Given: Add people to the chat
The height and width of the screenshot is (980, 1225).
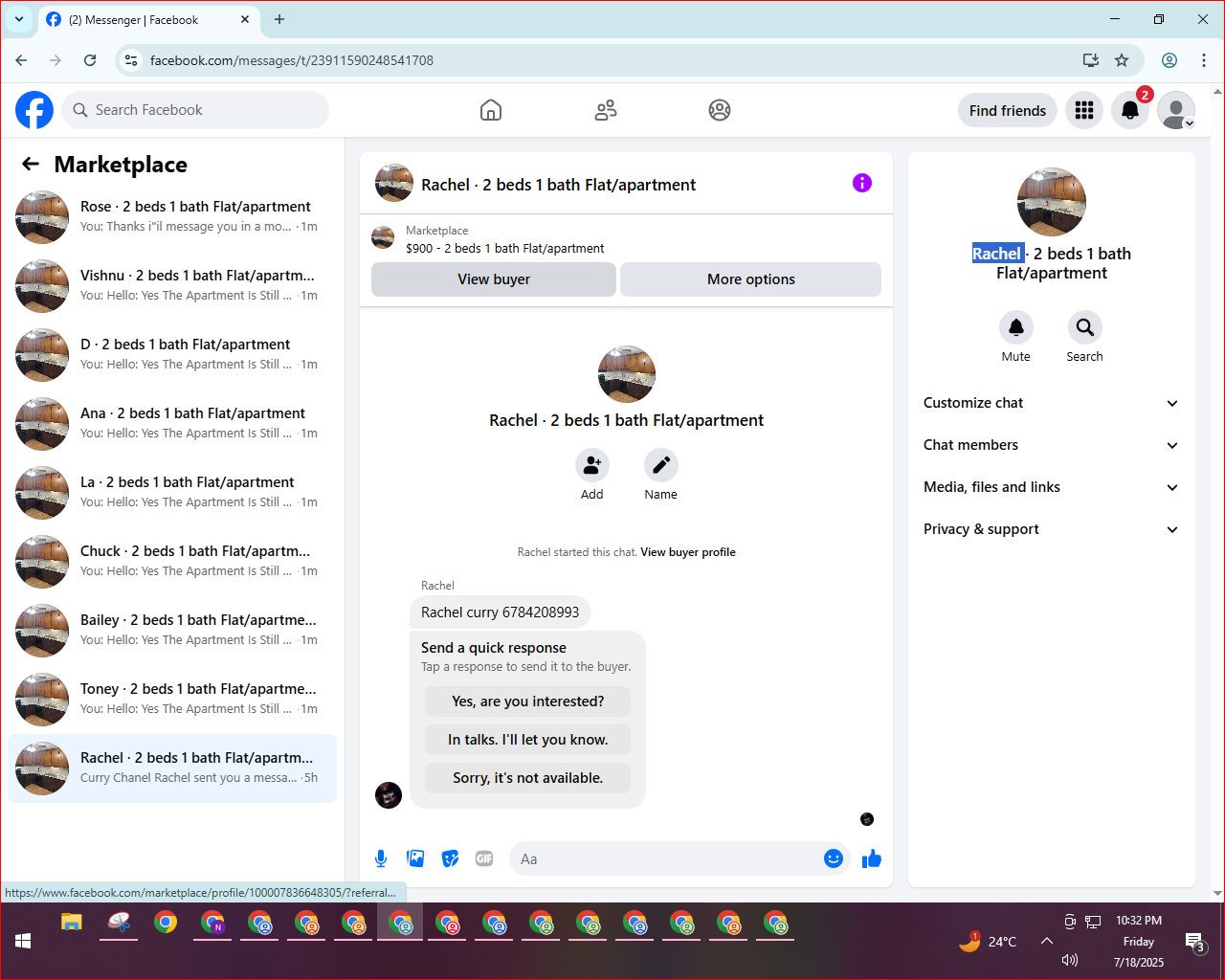Looking at the screenshot, I should point(592,465).
